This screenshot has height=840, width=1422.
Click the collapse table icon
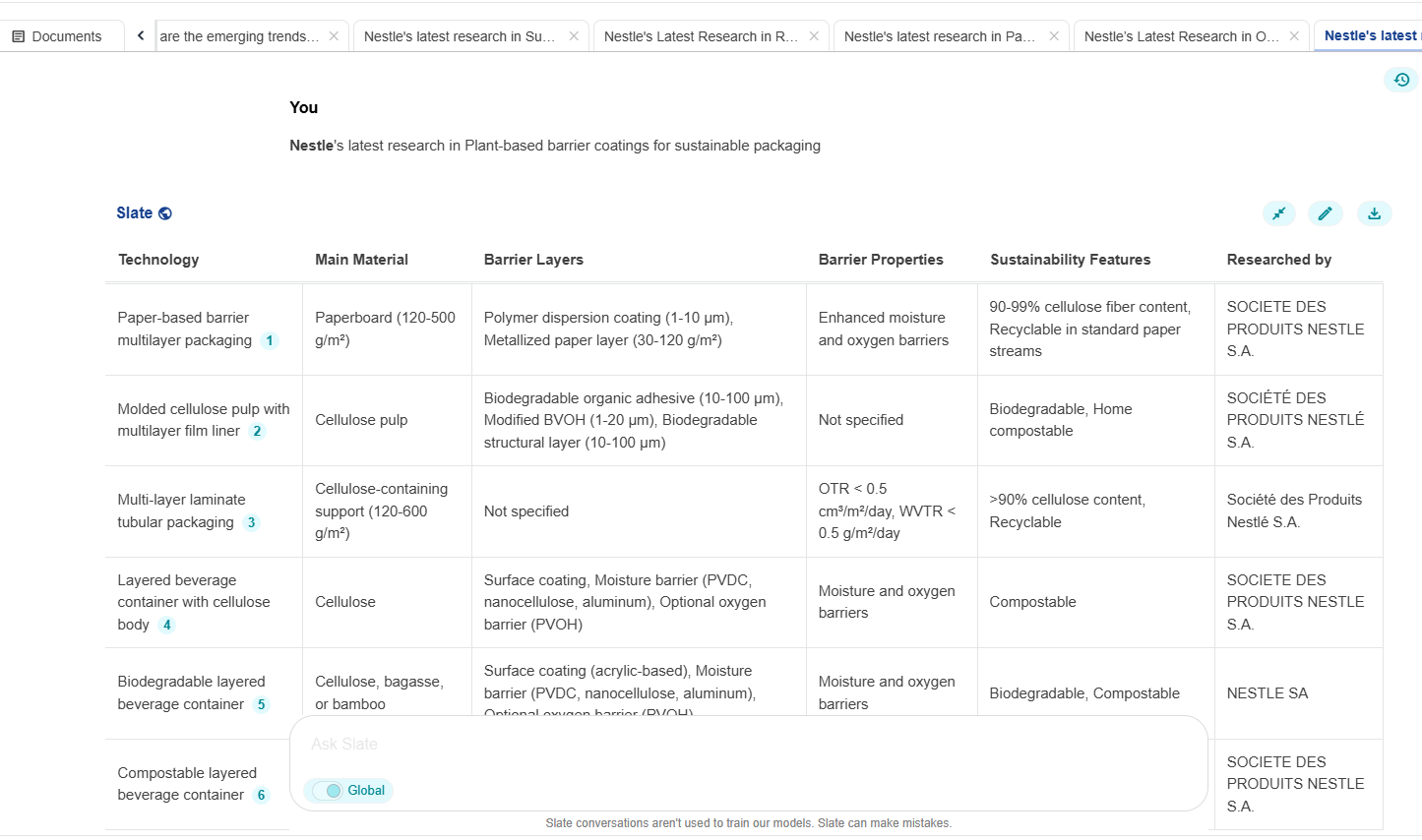click(x=1279, y=213)
